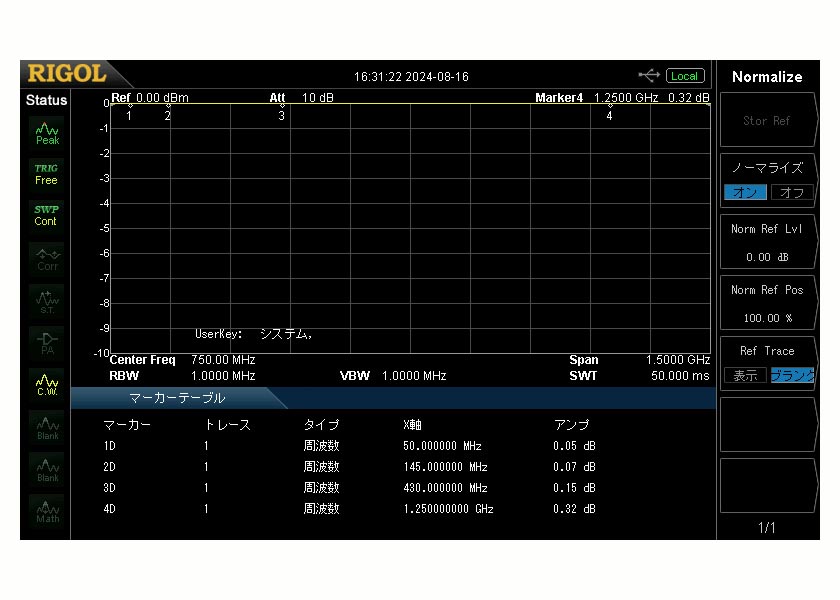Turn normalize off with オフ
This screenshot has height=600, width=840.
coord(791,192)
